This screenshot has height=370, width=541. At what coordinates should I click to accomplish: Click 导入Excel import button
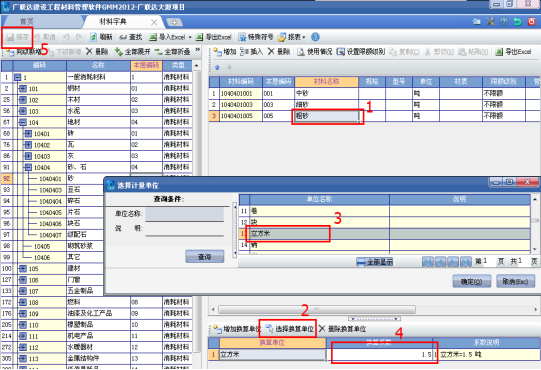(167, 37)
